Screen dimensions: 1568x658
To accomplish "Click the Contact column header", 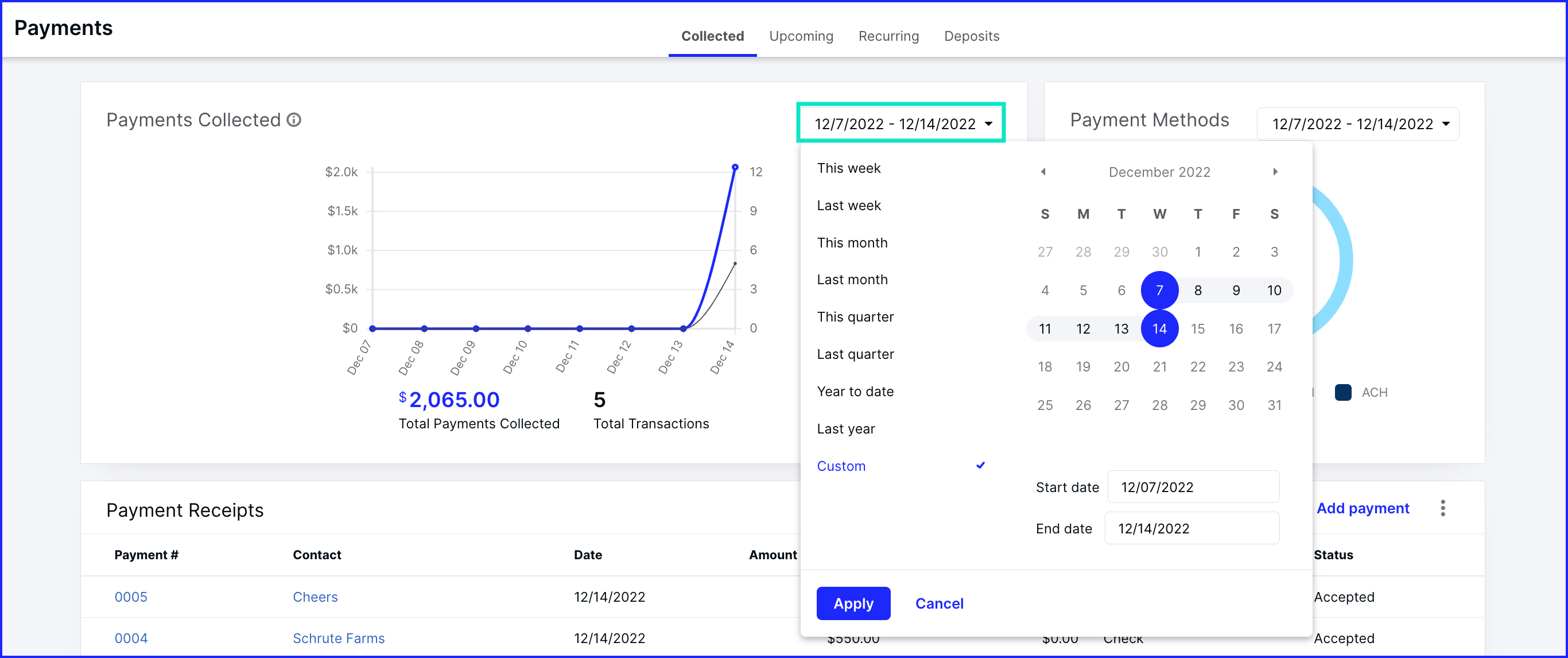I will (x=316, y=555).
